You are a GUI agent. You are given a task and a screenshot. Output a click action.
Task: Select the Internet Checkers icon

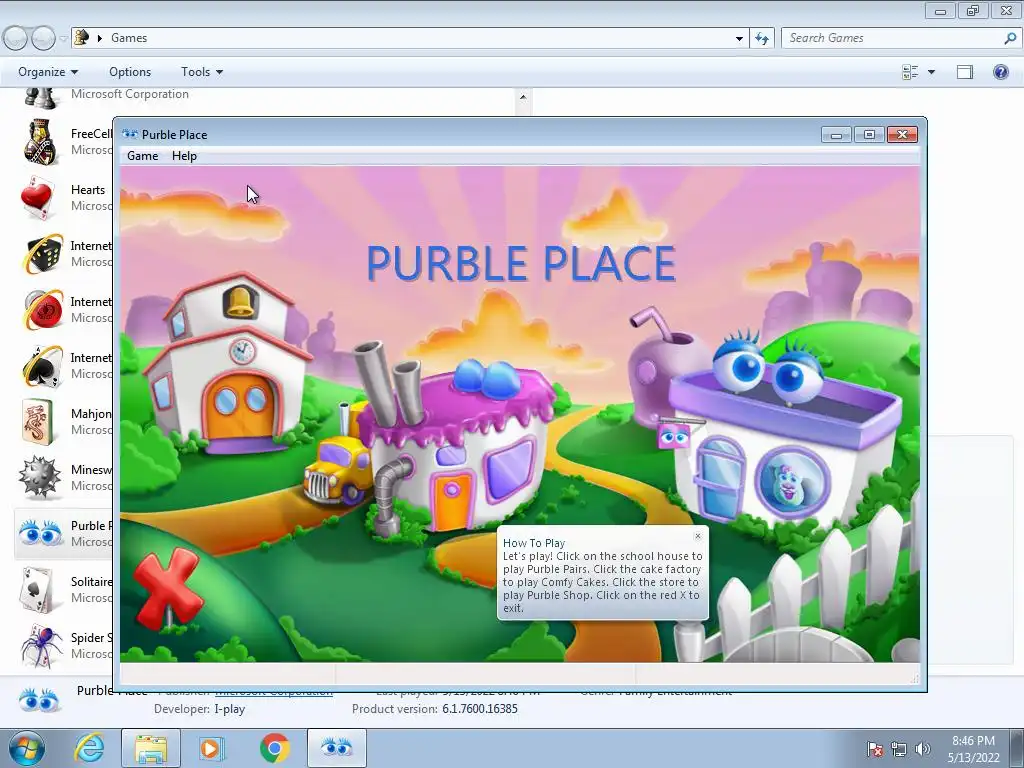click(42, 310)
